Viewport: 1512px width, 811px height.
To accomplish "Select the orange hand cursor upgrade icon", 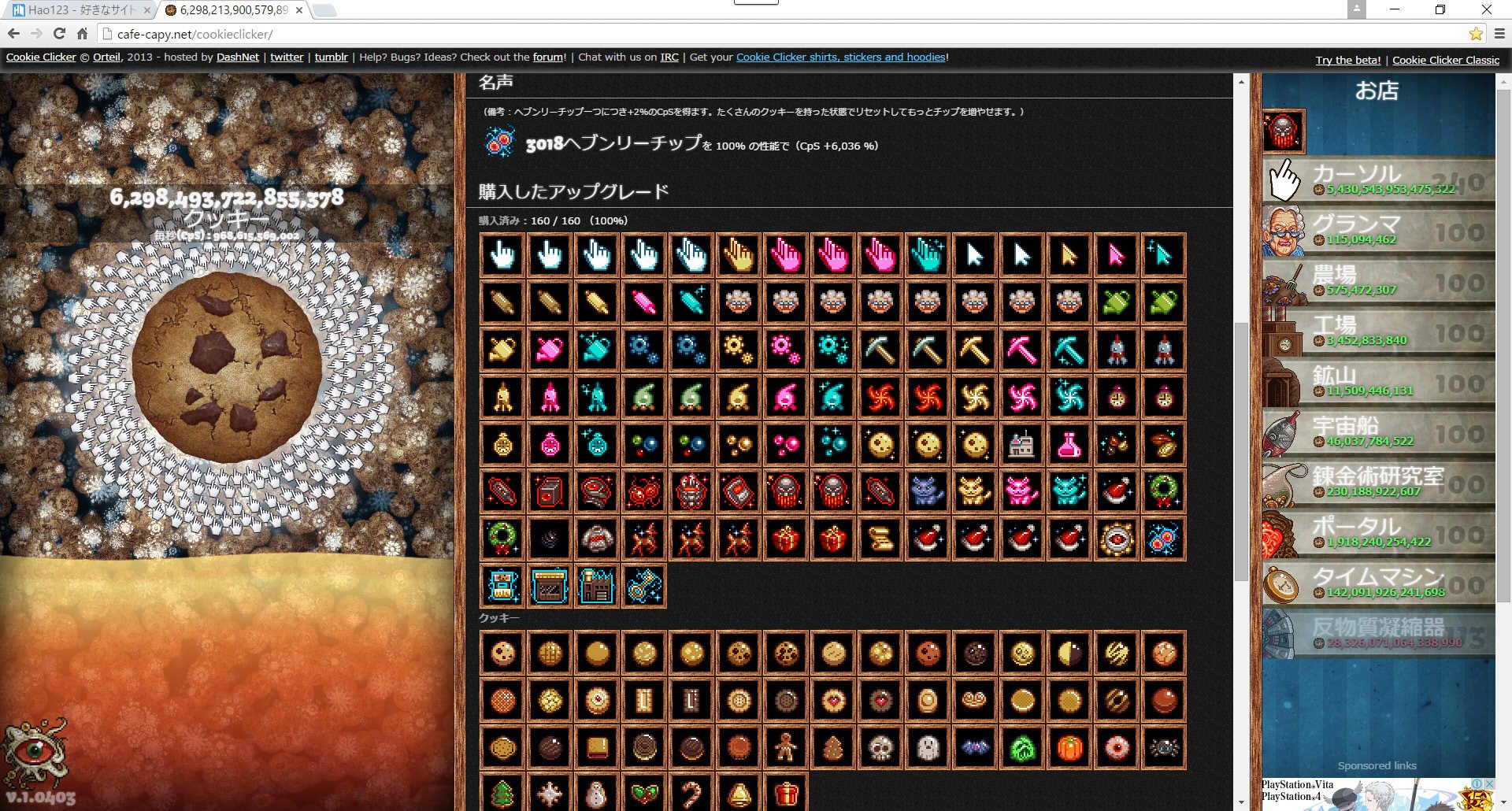I will click(739, 255).
